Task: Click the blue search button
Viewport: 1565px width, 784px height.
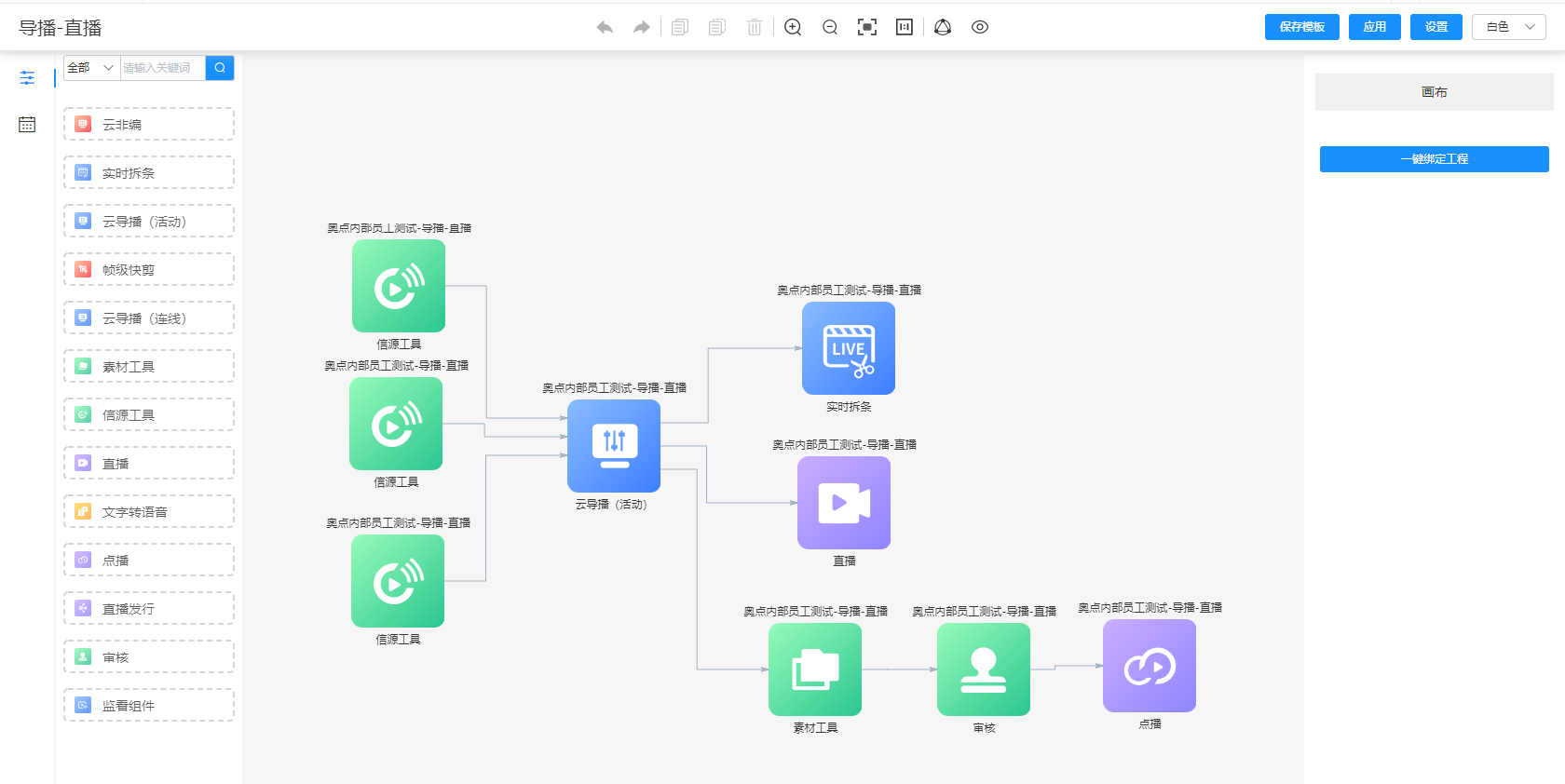Action: [x=220, y=68]
